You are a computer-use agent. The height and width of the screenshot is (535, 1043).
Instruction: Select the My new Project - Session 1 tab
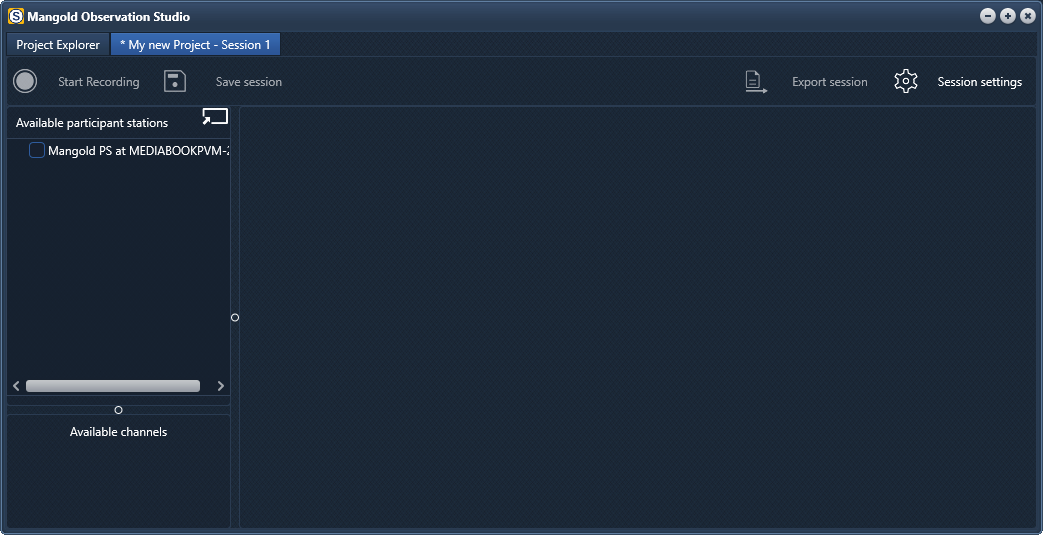[195, 45]
